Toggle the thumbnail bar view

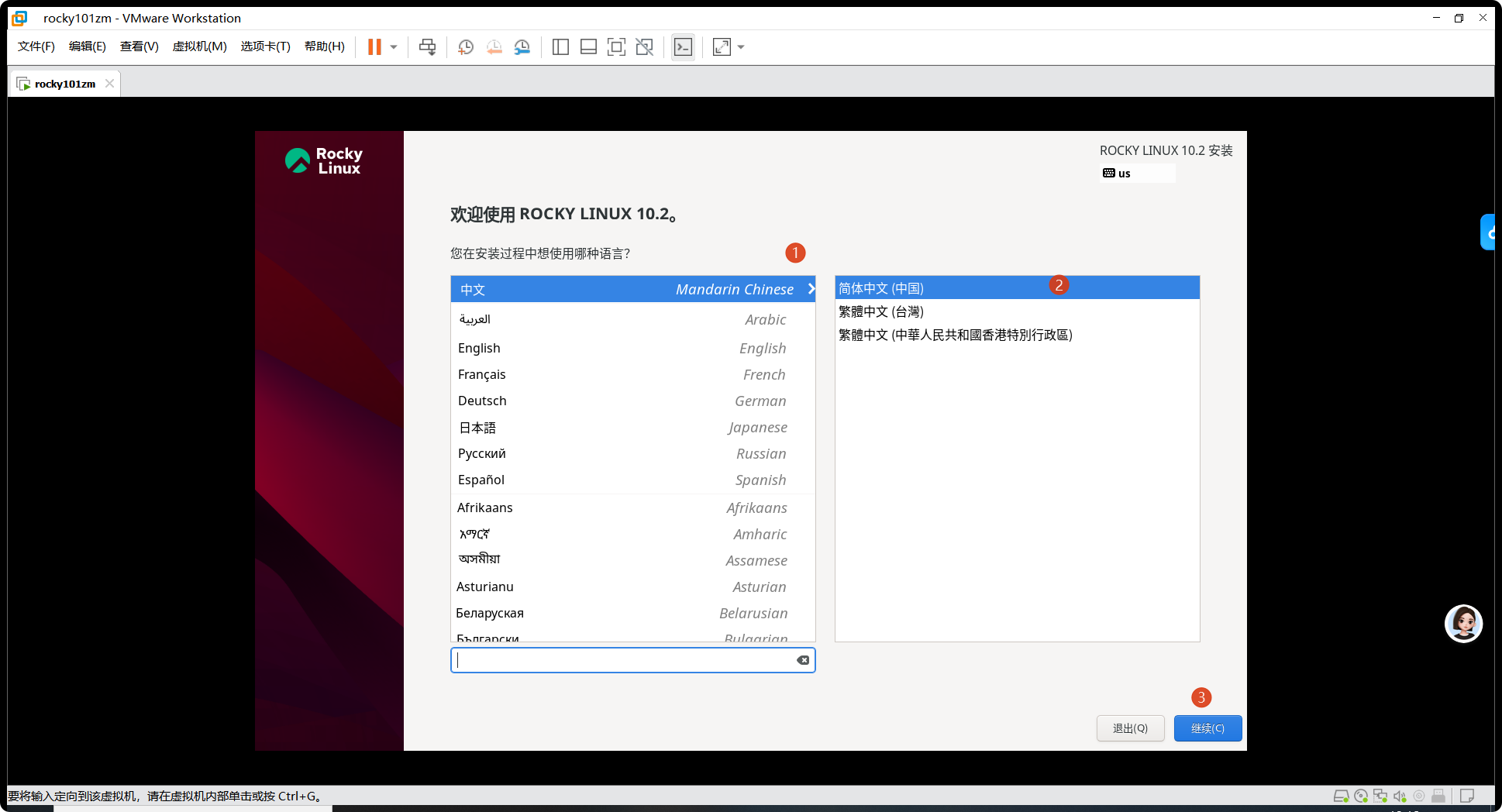coord(588,47)
